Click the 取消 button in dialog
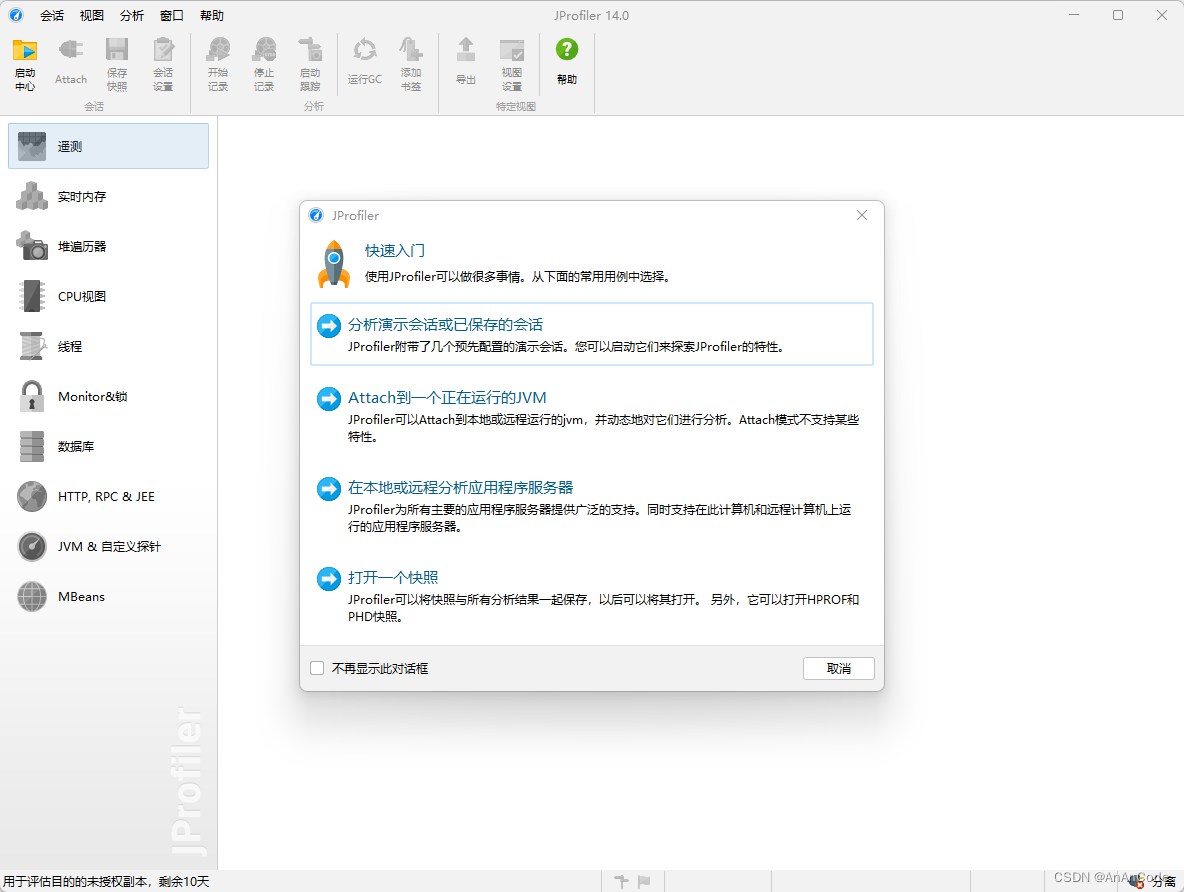 click(x=838, y=668)
